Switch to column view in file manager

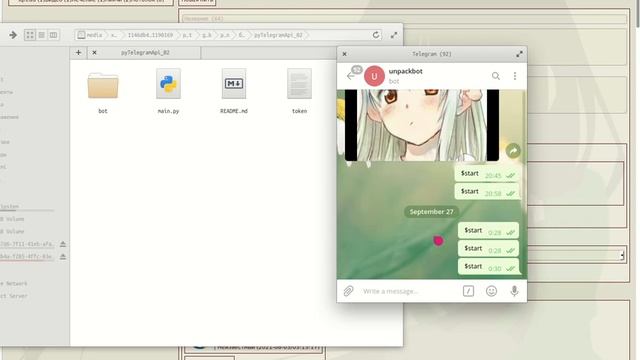53,35
